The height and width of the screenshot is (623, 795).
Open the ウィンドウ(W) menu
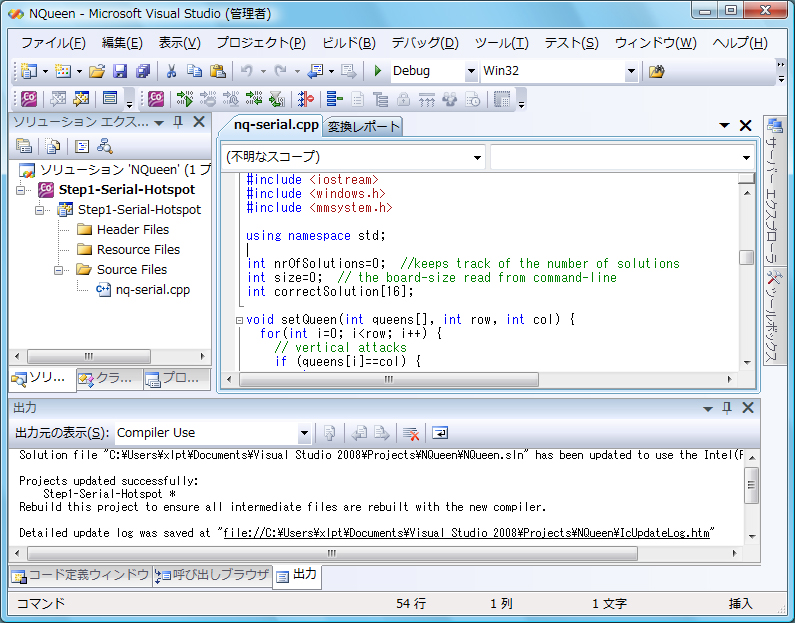click(656, 43)
